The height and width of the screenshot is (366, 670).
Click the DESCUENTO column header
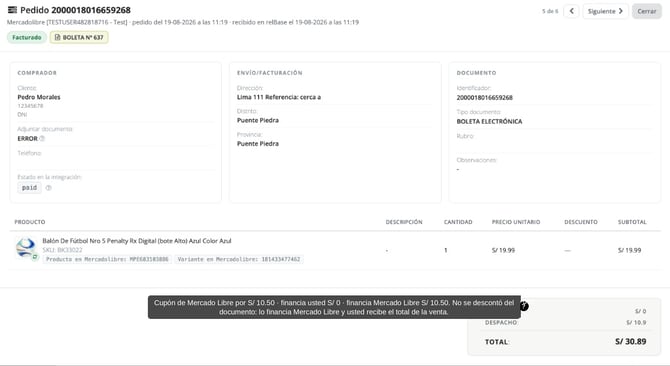[x=581, y=222]
